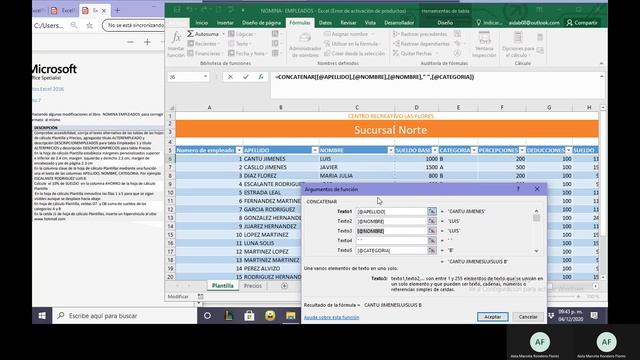This screenshot has height=360, width=640.
Task: Open Texto function library icon
Action: point(231,43)
